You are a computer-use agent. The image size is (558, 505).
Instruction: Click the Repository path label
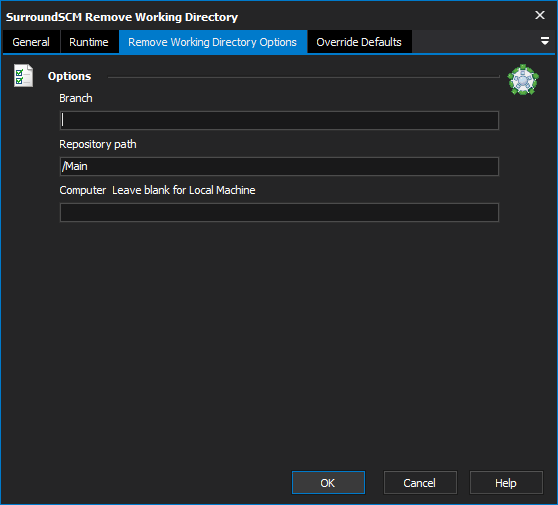pos(98,144)
